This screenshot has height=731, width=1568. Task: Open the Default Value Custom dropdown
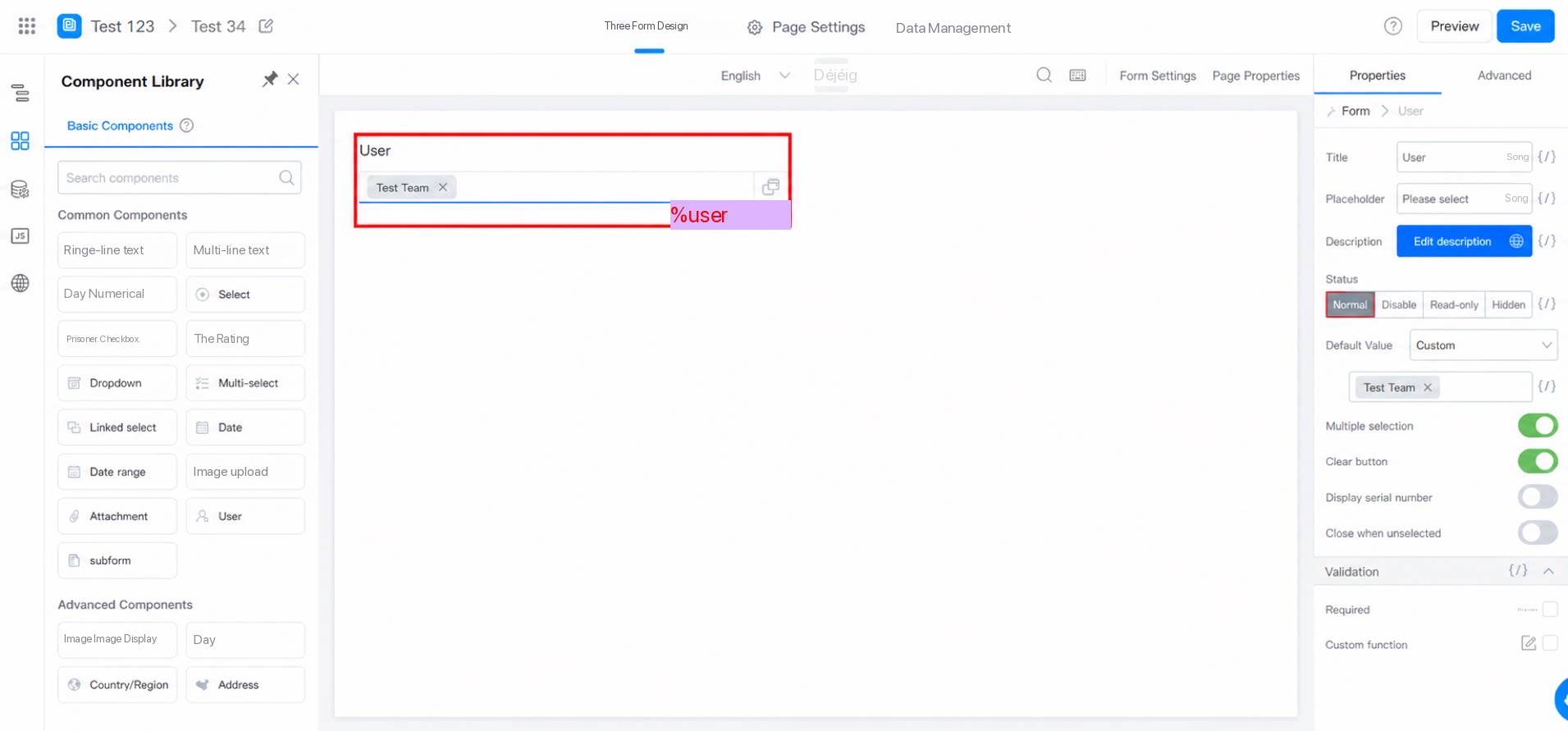tap(1483, 345)
